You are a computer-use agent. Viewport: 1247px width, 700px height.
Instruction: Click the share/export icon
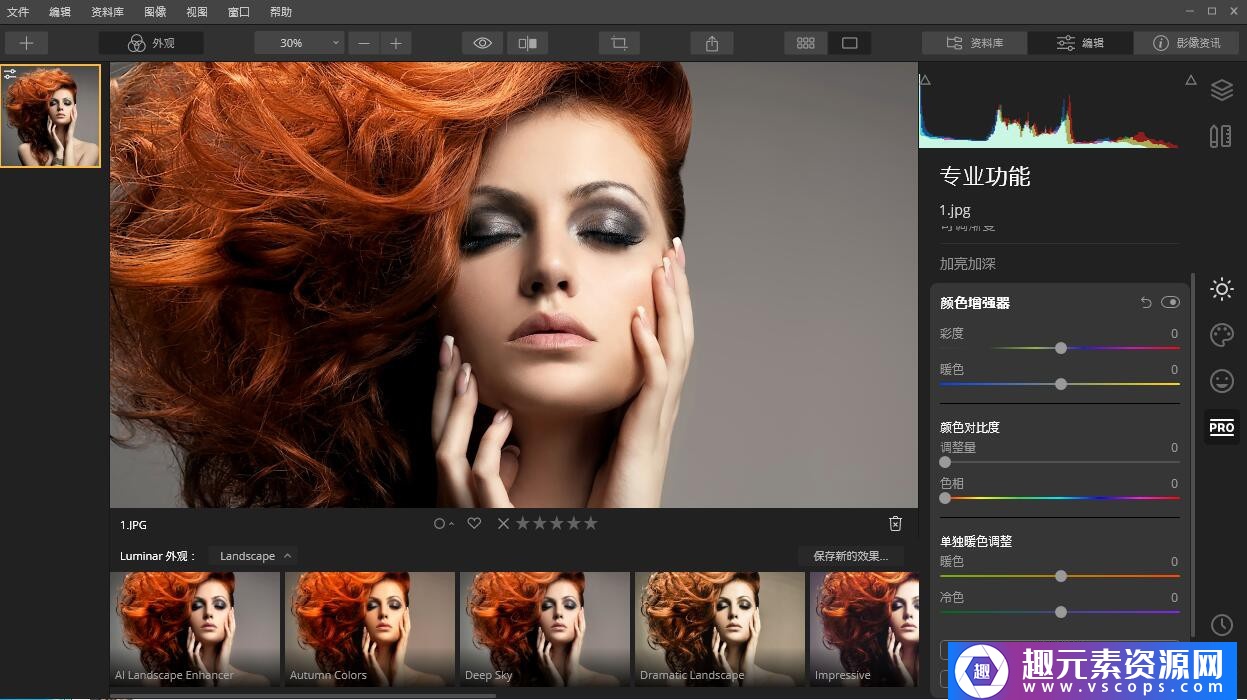click(712, 43)
